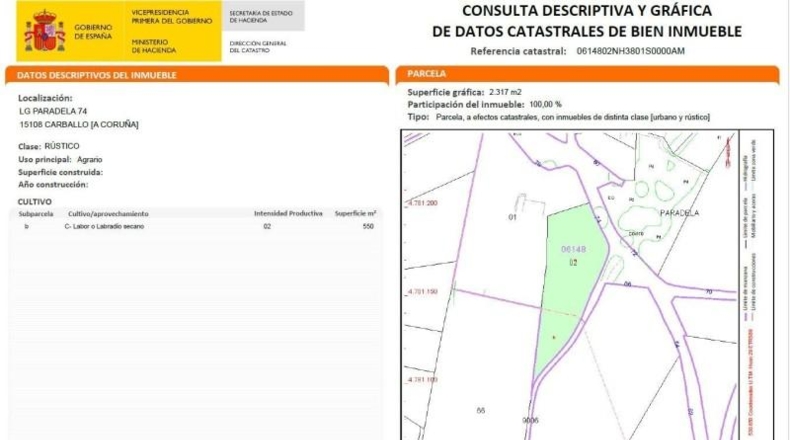790x440 pixels.
Task: Click the Spanish coat of arms emblem
Action: tap(45, 31)
